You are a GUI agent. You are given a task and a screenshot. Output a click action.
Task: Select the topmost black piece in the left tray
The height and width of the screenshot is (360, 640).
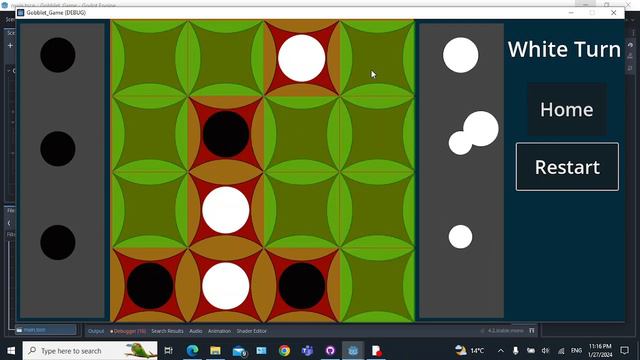pyautogui.click(x=58, y=55)
